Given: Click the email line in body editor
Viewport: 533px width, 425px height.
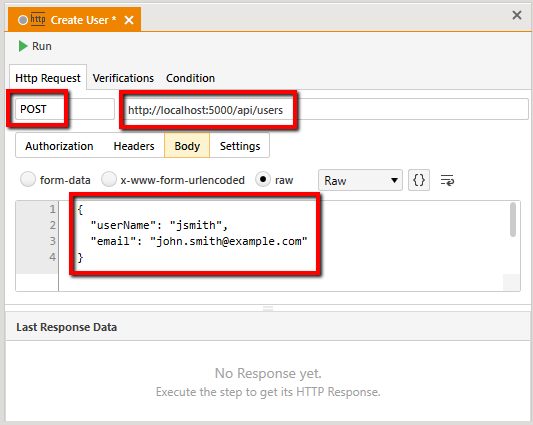Looking at the screenshot, I should pos(199,241).
